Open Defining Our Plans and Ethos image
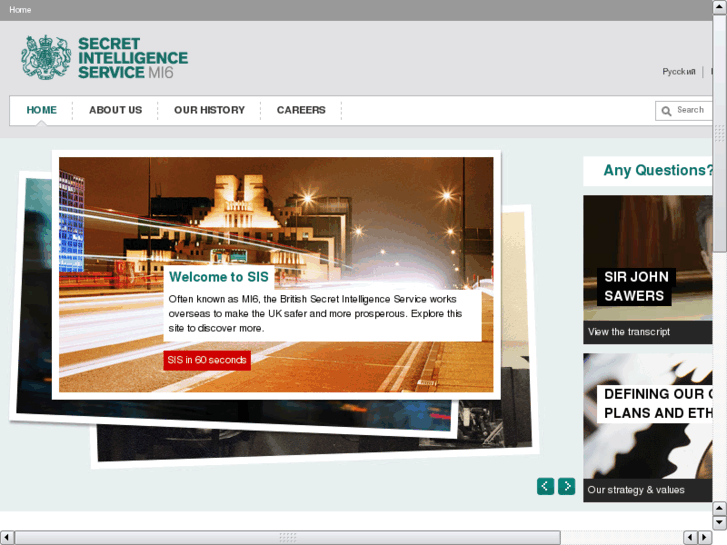 [648, 416]
